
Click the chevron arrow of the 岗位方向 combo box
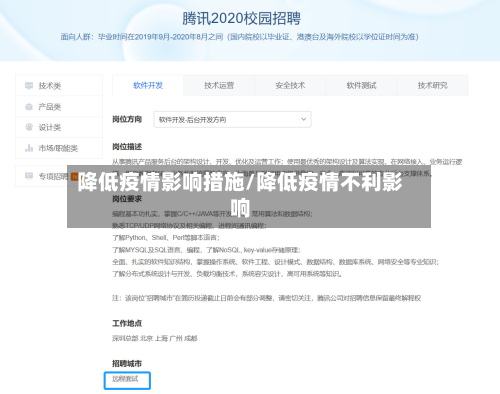(x=303, y=119)
